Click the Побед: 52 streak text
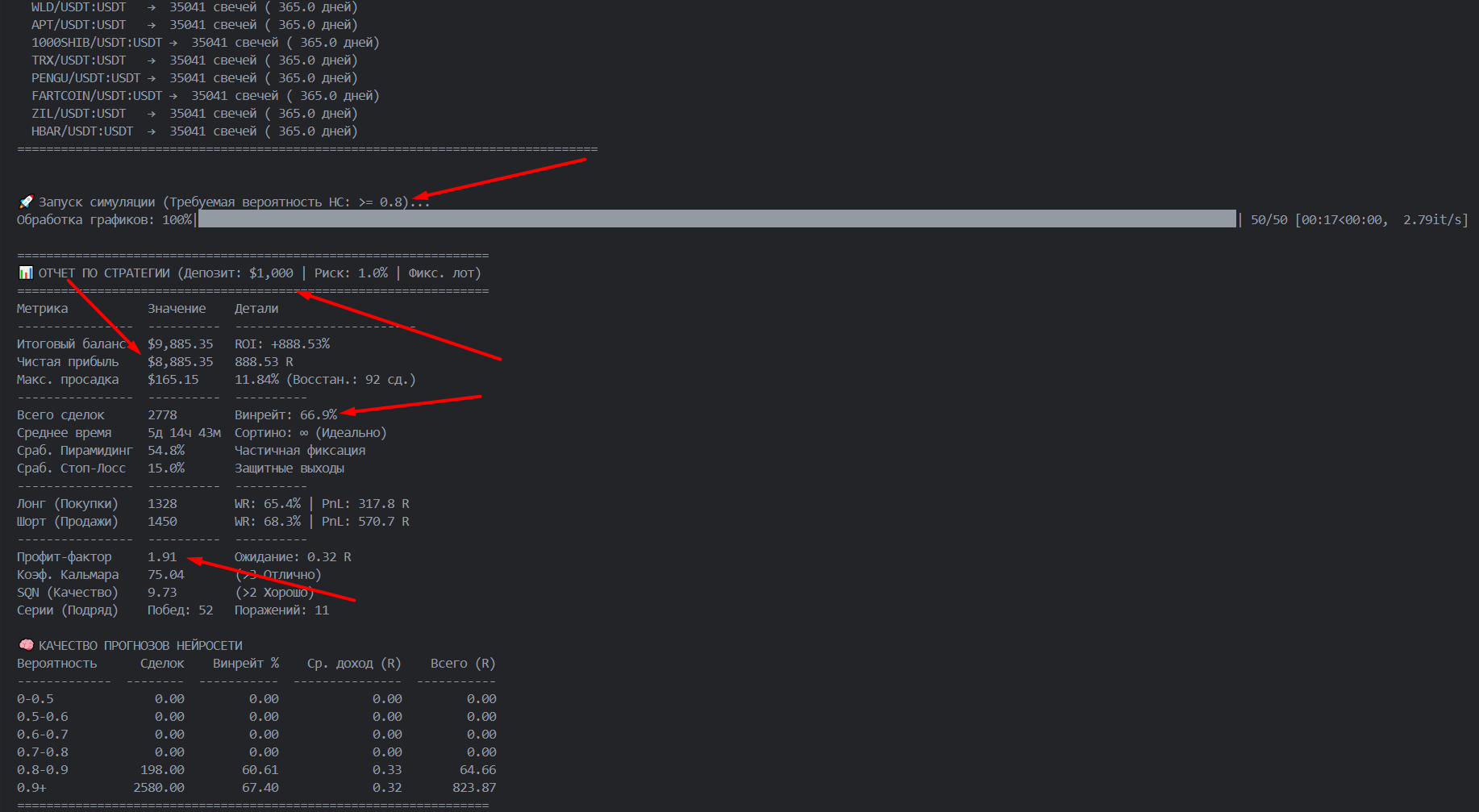Viewport: 1479px width, 812px height. [181, 610]
